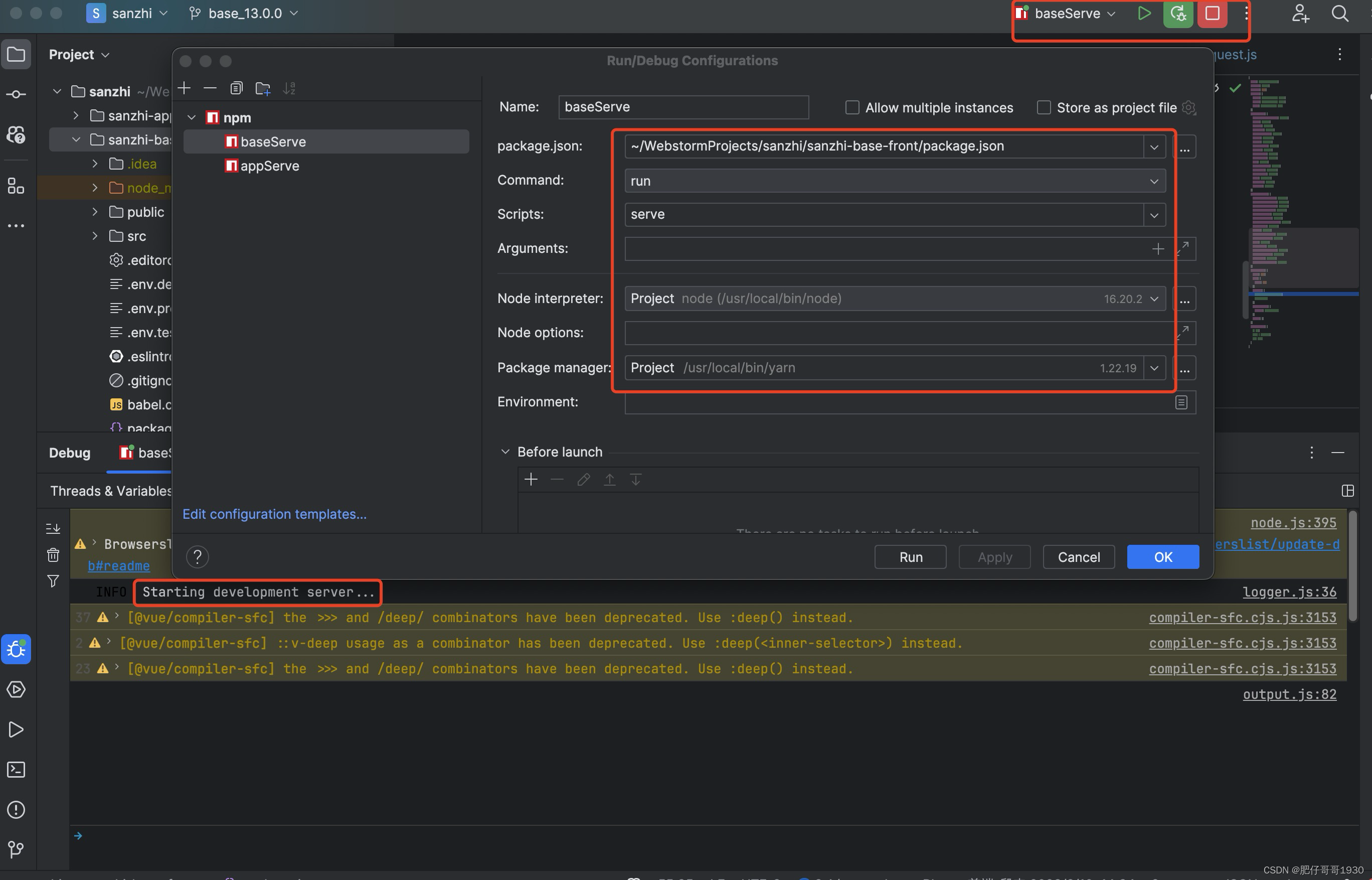
Task: Clear console output with the trash icon
Action: 53,554
